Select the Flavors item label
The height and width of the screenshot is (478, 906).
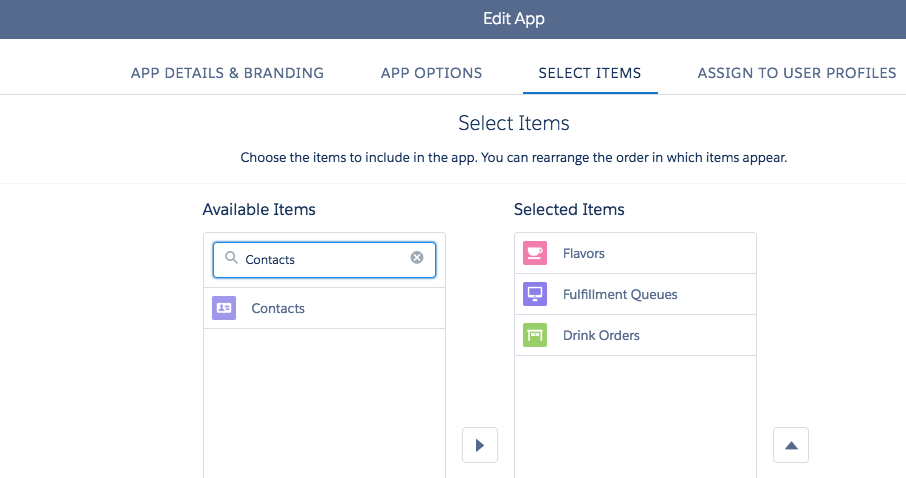coord(584,253)
